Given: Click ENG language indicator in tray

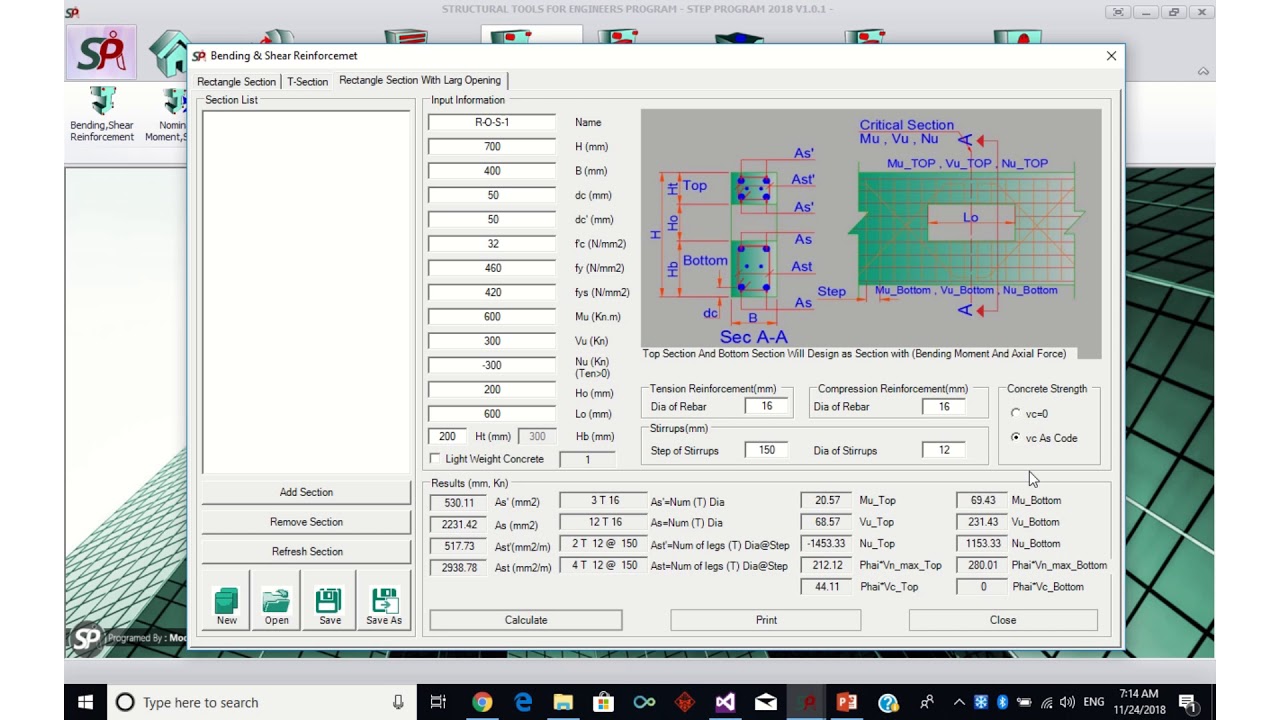Looking at the screenshot, I should tap(1094, 702).
